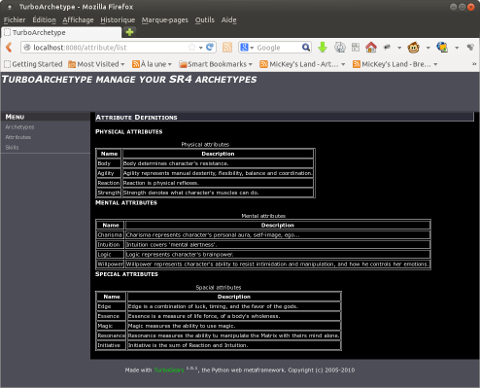Image resolution: width=480 pixels, height=388 pixels.
Task: Open the Historique menu
Action: click(x=118, y=20)
